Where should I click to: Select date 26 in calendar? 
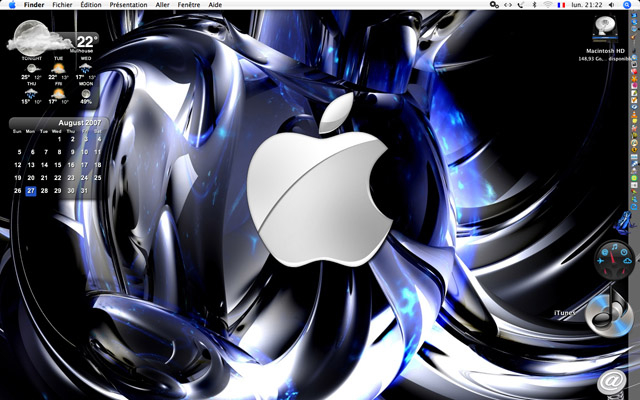(x=18, y=191)
